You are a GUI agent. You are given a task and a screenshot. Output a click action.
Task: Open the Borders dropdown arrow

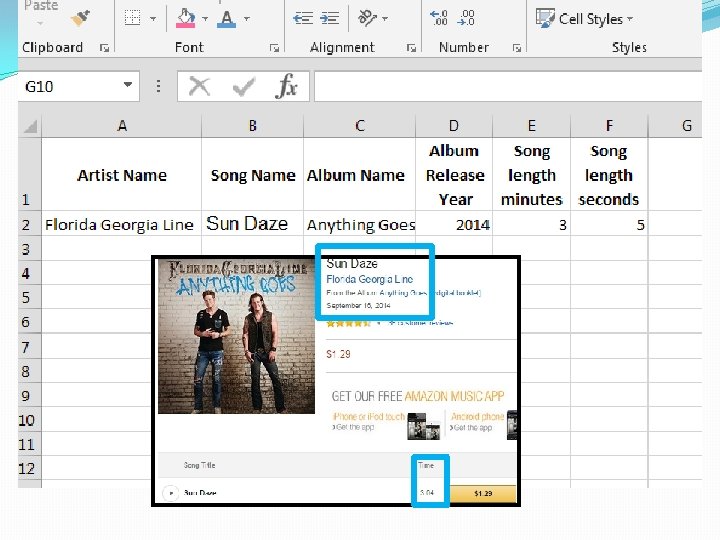153,19
